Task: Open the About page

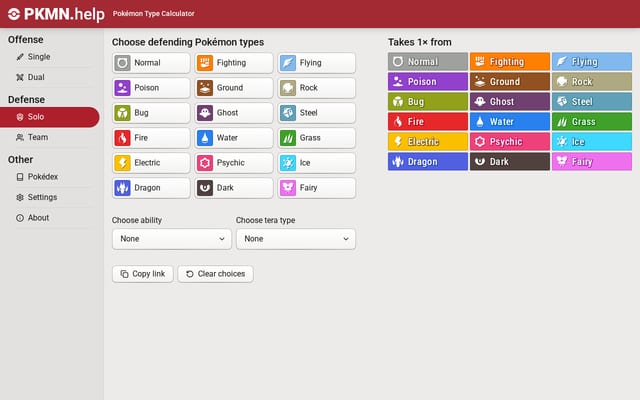Action: click(51, 218)
